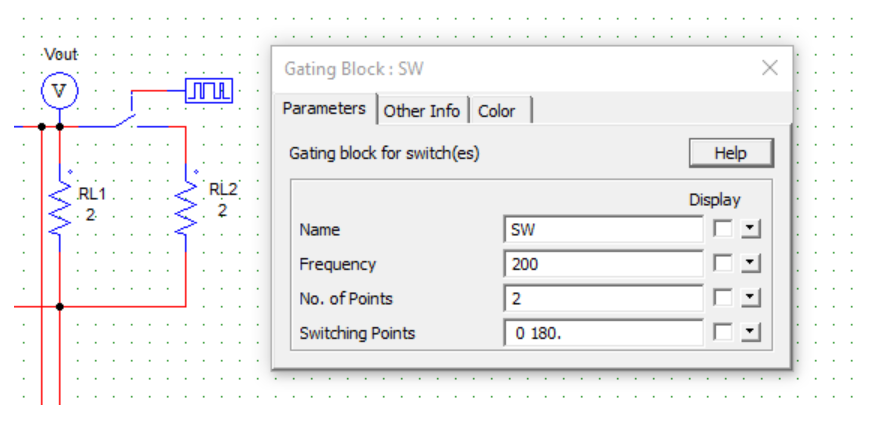Click the Switching Points parameter label

[357, 333]
